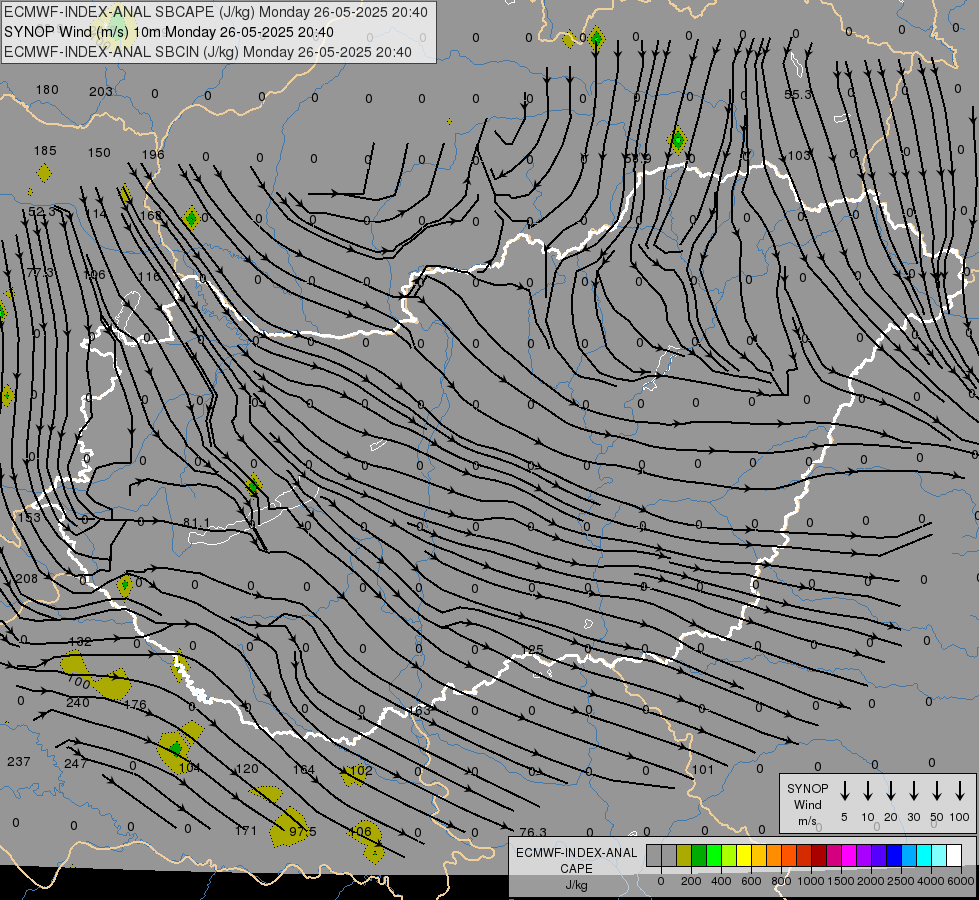Click the 1500 tick label in CAPE scale
979x900 pixels.
coord(840,881)
